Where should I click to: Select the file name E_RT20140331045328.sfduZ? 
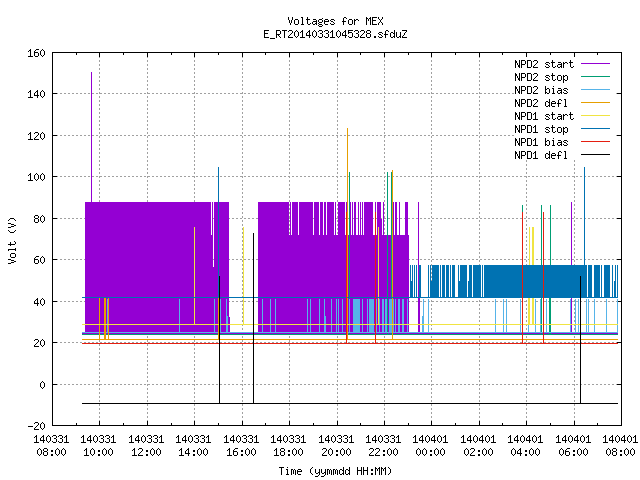pos(335,34)
